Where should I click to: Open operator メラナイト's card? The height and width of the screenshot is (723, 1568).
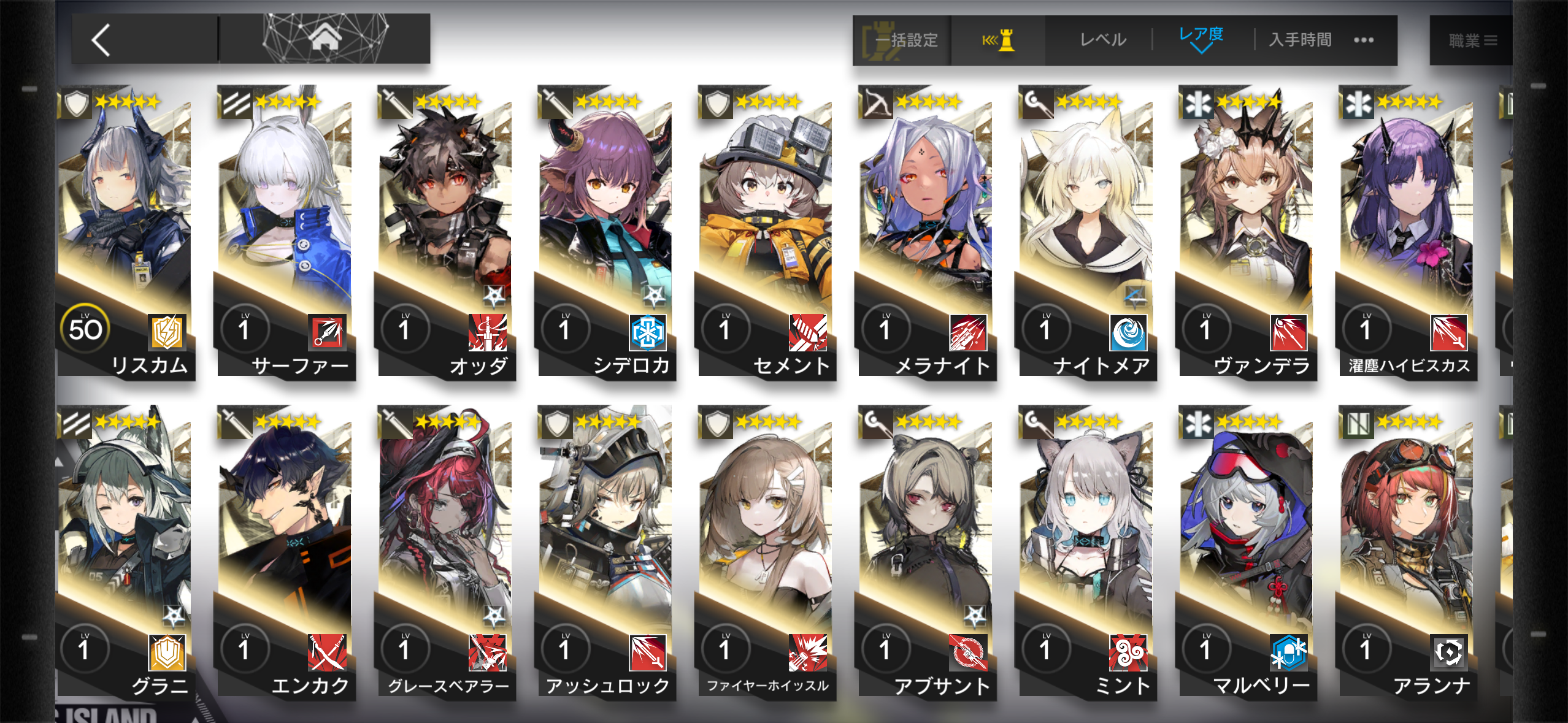tap(926, 232)
